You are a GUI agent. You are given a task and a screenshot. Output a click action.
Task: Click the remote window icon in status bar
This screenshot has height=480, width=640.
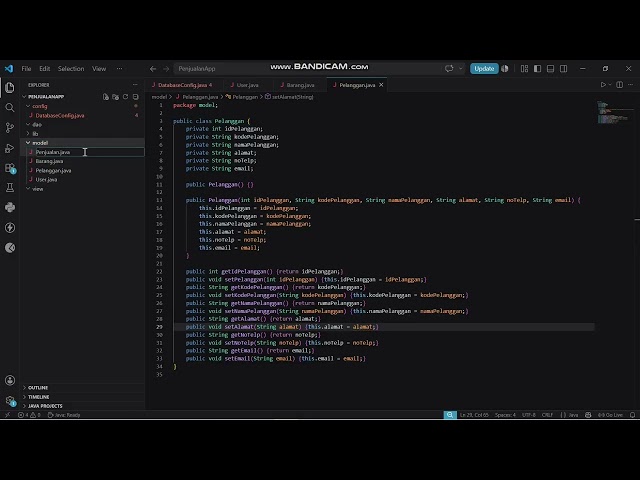tap(7, 415)
